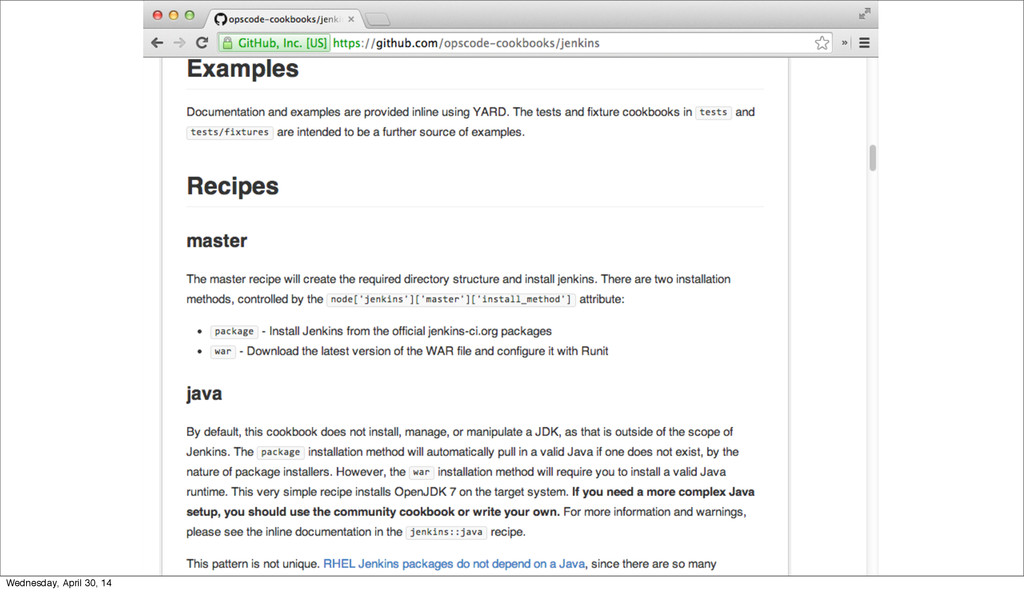Click the Recipes heading
The width and height of the screenshot is (1024, 592).
(232, 186)
